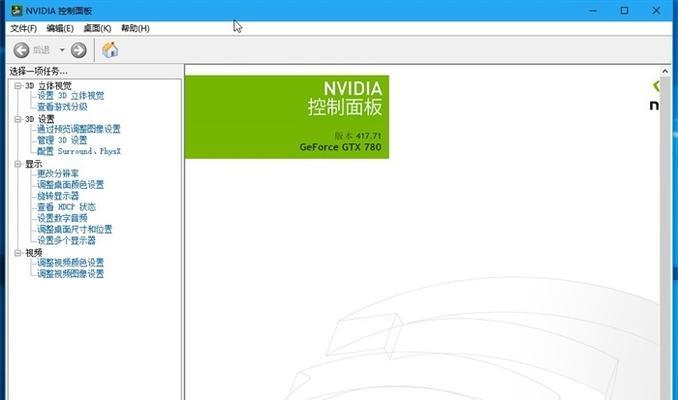Collapse the 显示 tree node
Screen dimensions: 678x400
18,164
